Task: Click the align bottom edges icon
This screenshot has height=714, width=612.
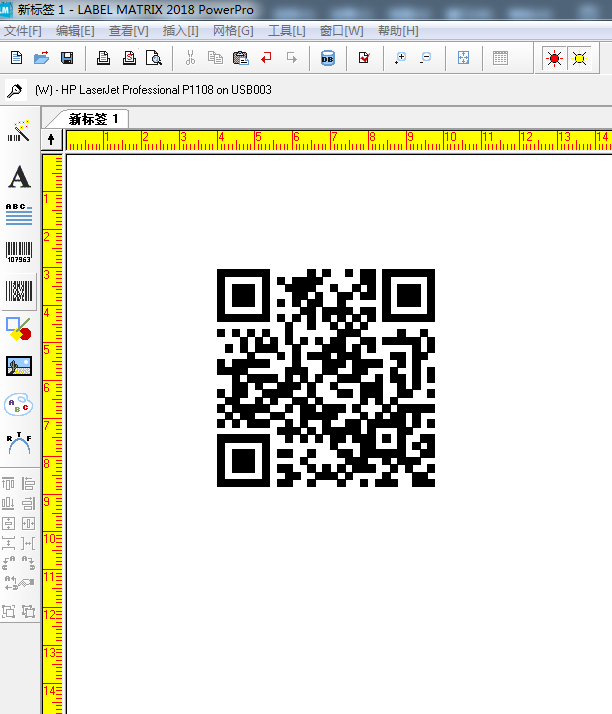Action: point(8,504)
